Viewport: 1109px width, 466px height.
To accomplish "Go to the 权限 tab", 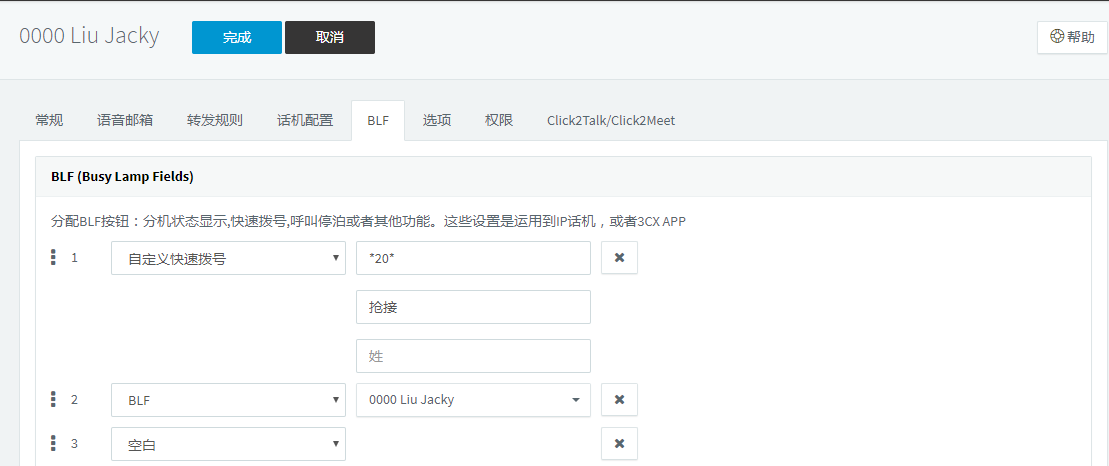I will point(499,120).
